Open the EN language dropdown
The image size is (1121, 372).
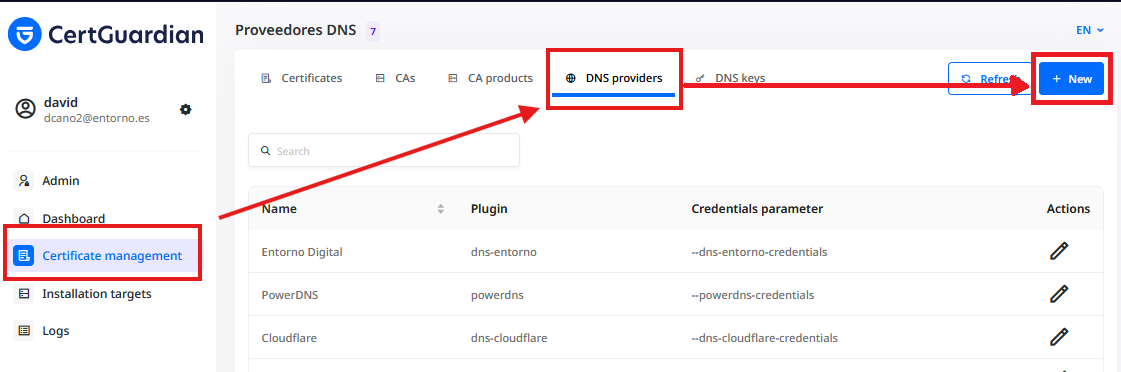coord(1090,30)
